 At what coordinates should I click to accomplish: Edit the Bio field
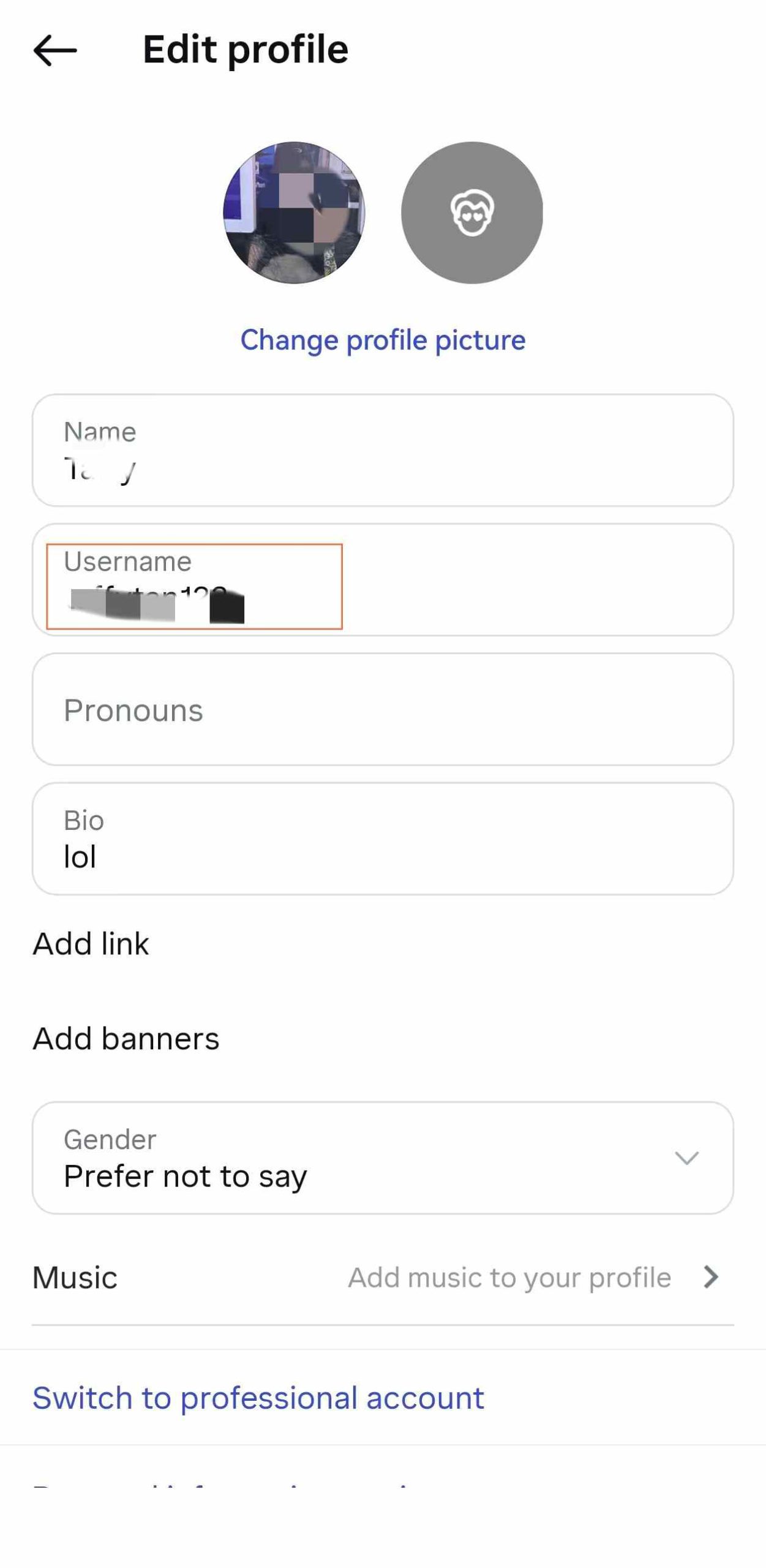[x=383, y=838]
